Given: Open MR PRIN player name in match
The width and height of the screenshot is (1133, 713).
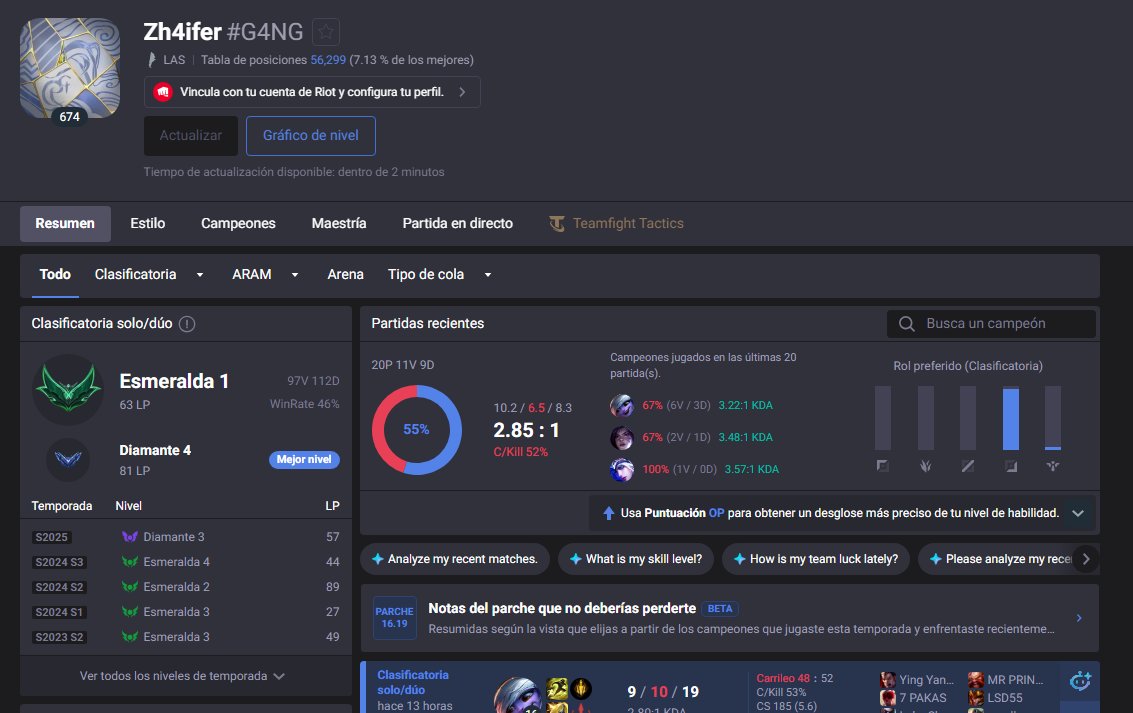Looking at the screenshot, I should click(1015, 680).
